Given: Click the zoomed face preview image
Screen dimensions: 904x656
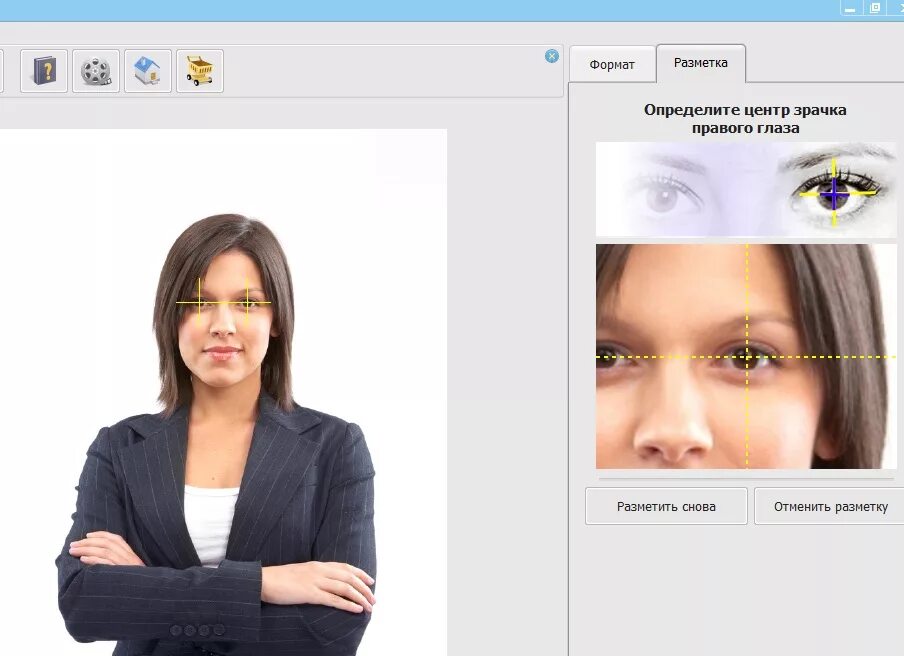Looking at the screenshot, I should click(x=746, y=356).
